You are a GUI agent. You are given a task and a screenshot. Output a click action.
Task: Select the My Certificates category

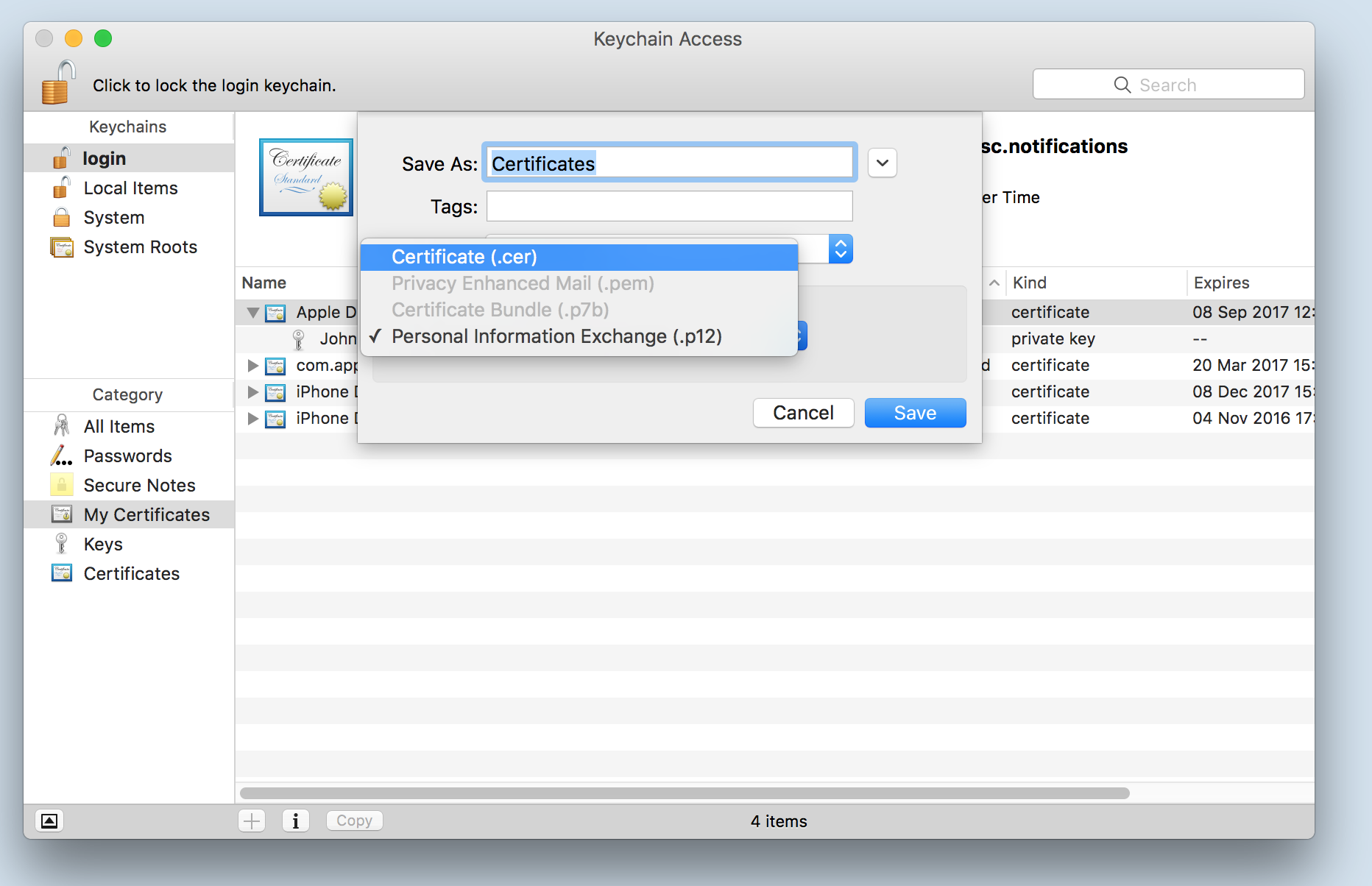click(x=146, y=514)
